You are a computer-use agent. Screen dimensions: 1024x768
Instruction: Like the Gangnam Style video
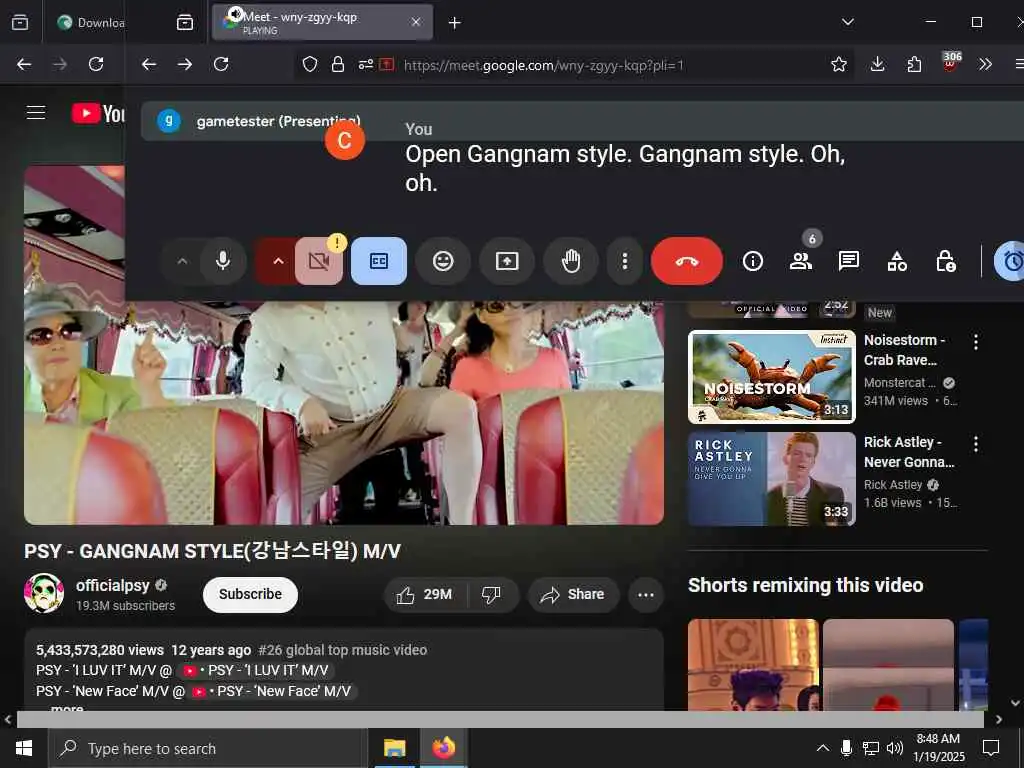[x=424, y=594]
